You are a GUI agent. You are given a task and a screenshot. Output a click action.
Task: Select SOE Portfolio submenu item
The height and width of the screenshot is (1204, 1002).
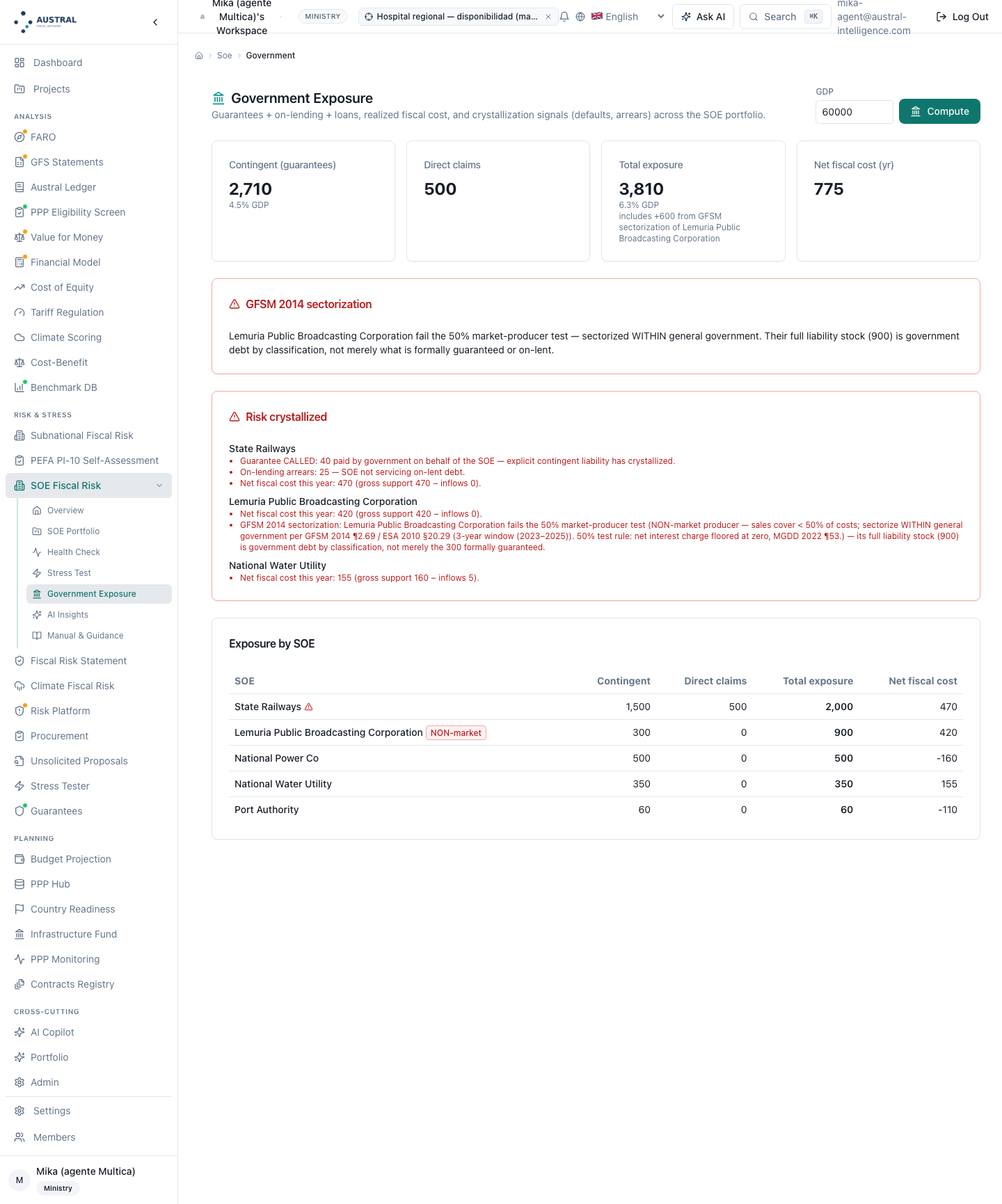(x=99, y=531)
